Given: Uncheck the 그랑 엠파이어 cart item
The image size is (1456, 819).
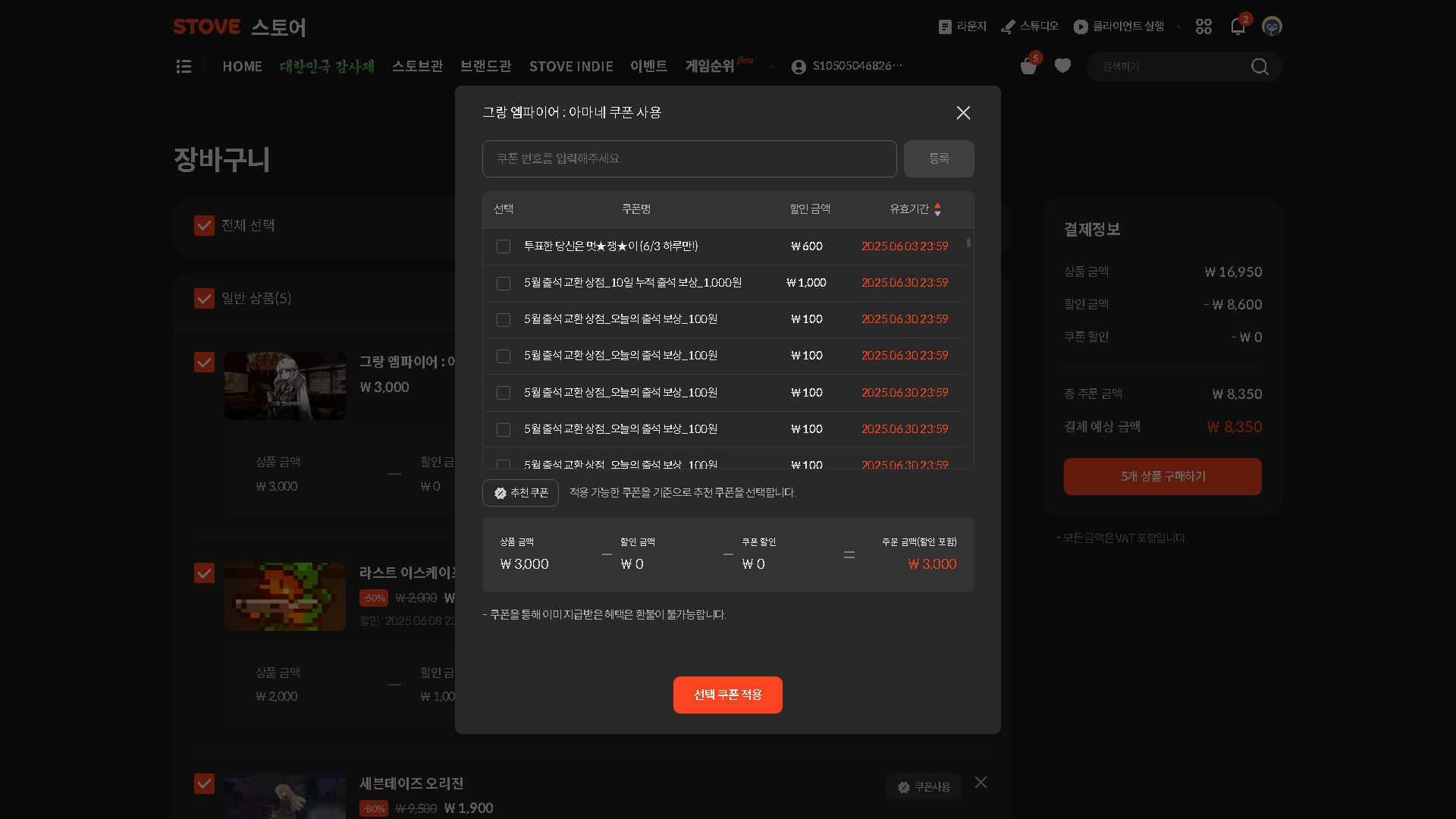Looking at the screenshot, I should click(x=204, y=362).
